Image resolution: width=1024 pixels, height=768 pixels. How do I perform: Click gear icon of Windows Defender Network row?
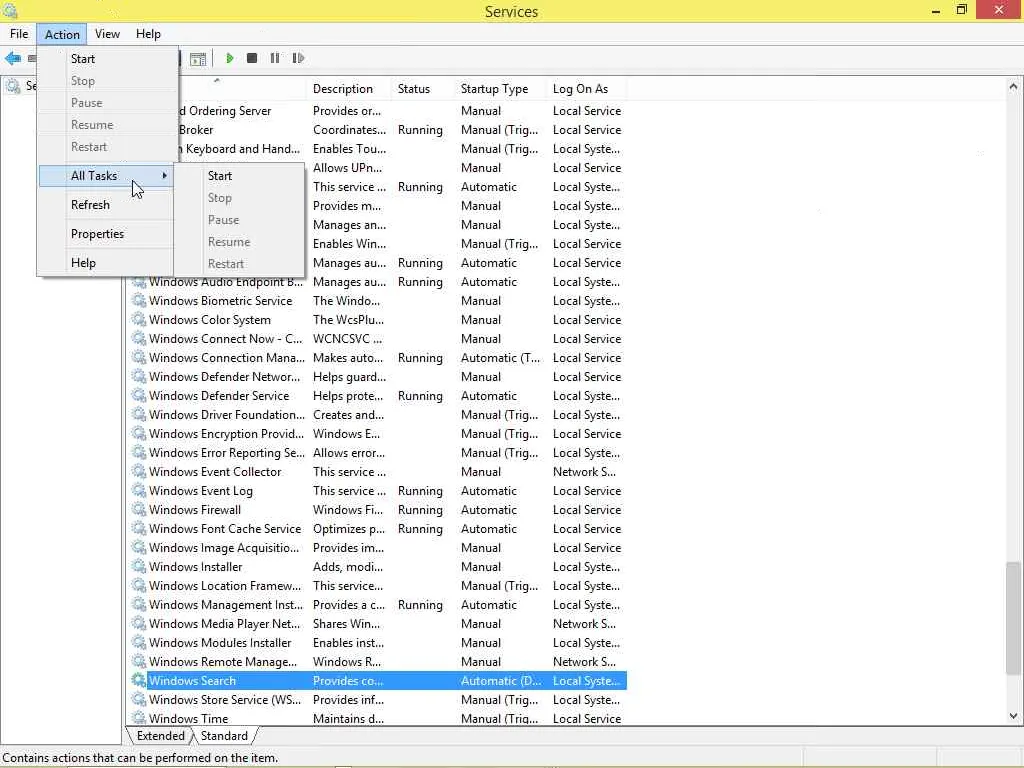tap(138, 377)
